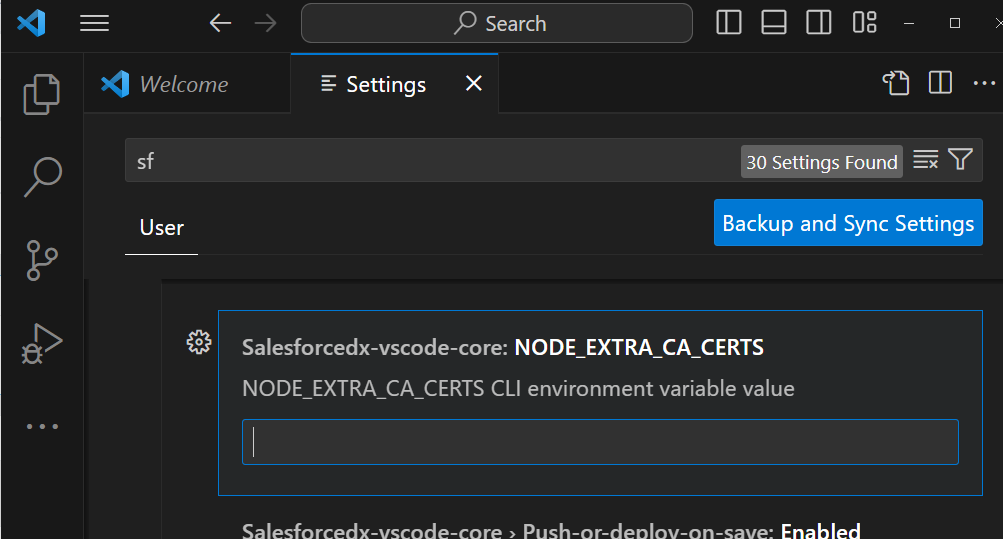Switch to the Welcome tab
The height and width of the screenshot is (539, 1003).
[x=187, y=84]
